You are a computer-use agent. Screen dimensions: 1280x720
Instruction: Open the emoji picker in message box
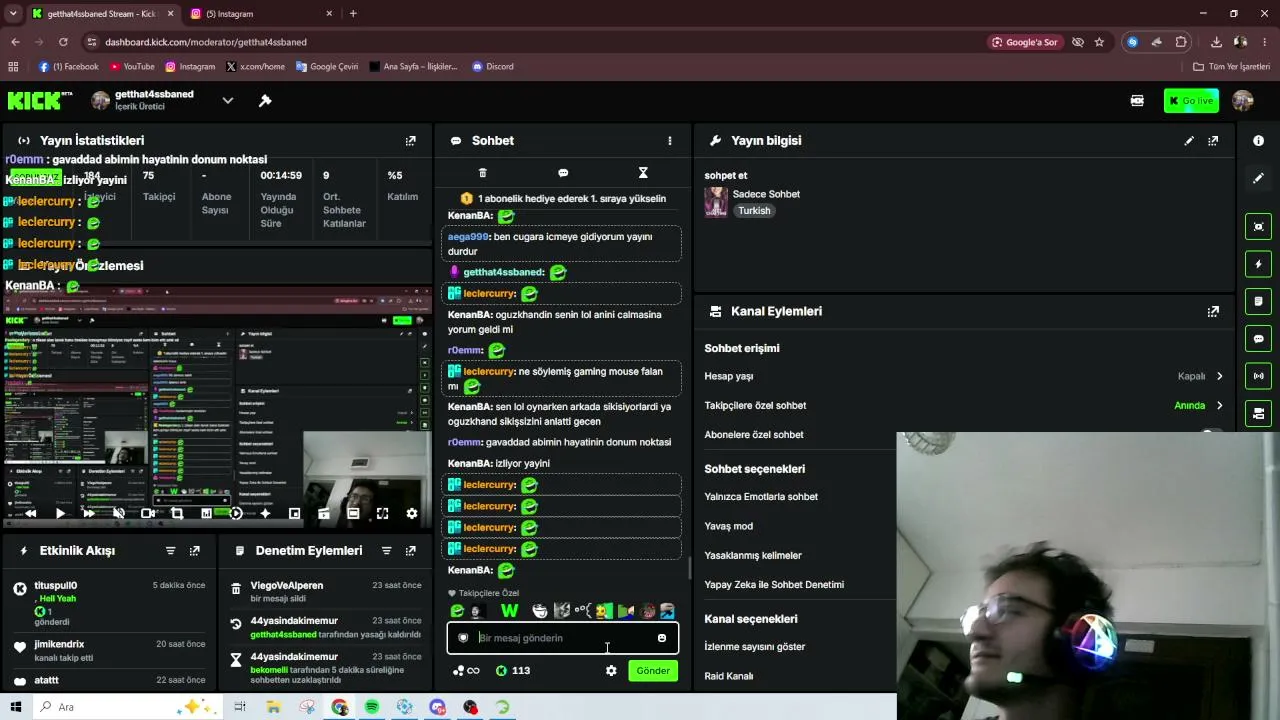(x=661, y=638)
